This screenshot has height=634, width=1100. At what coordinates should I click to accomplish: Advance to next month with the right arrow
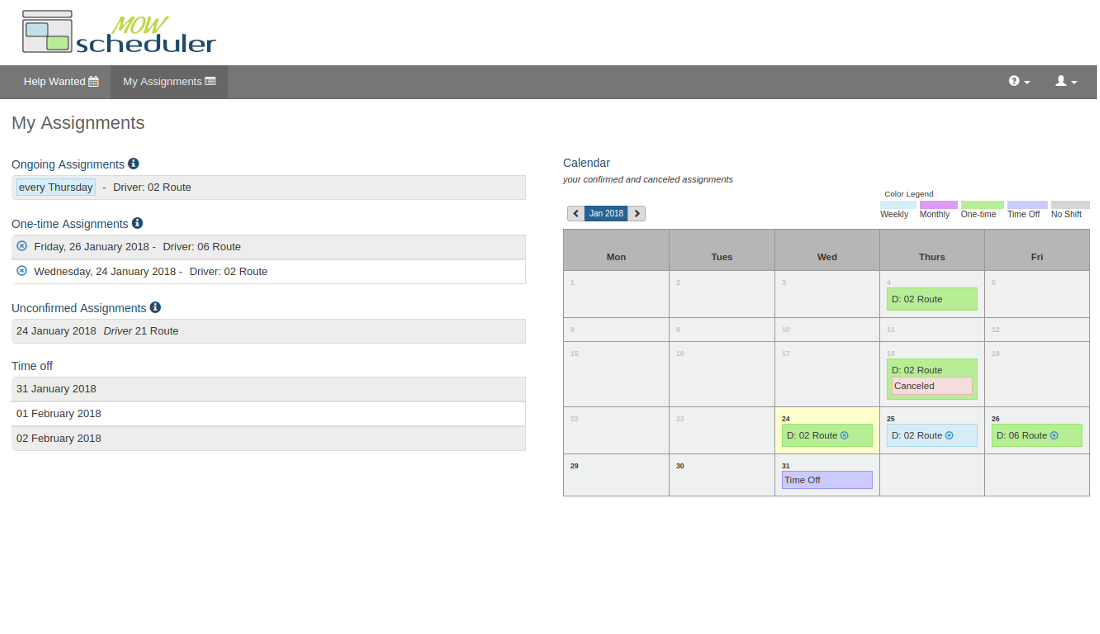(637, 213)
